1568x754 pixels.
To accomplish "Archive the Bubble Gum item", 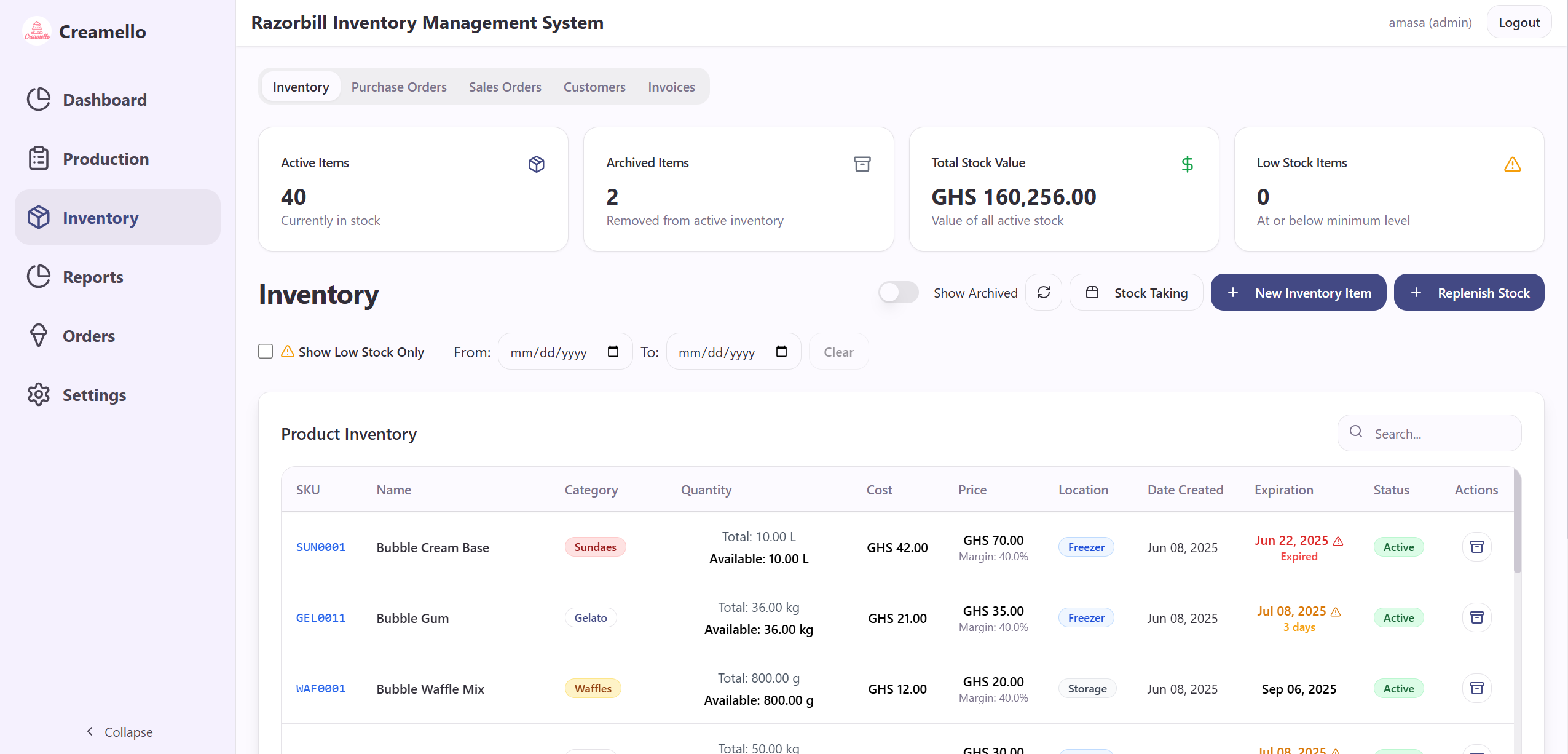I will pyautogui.click(x=1476, y=617).
